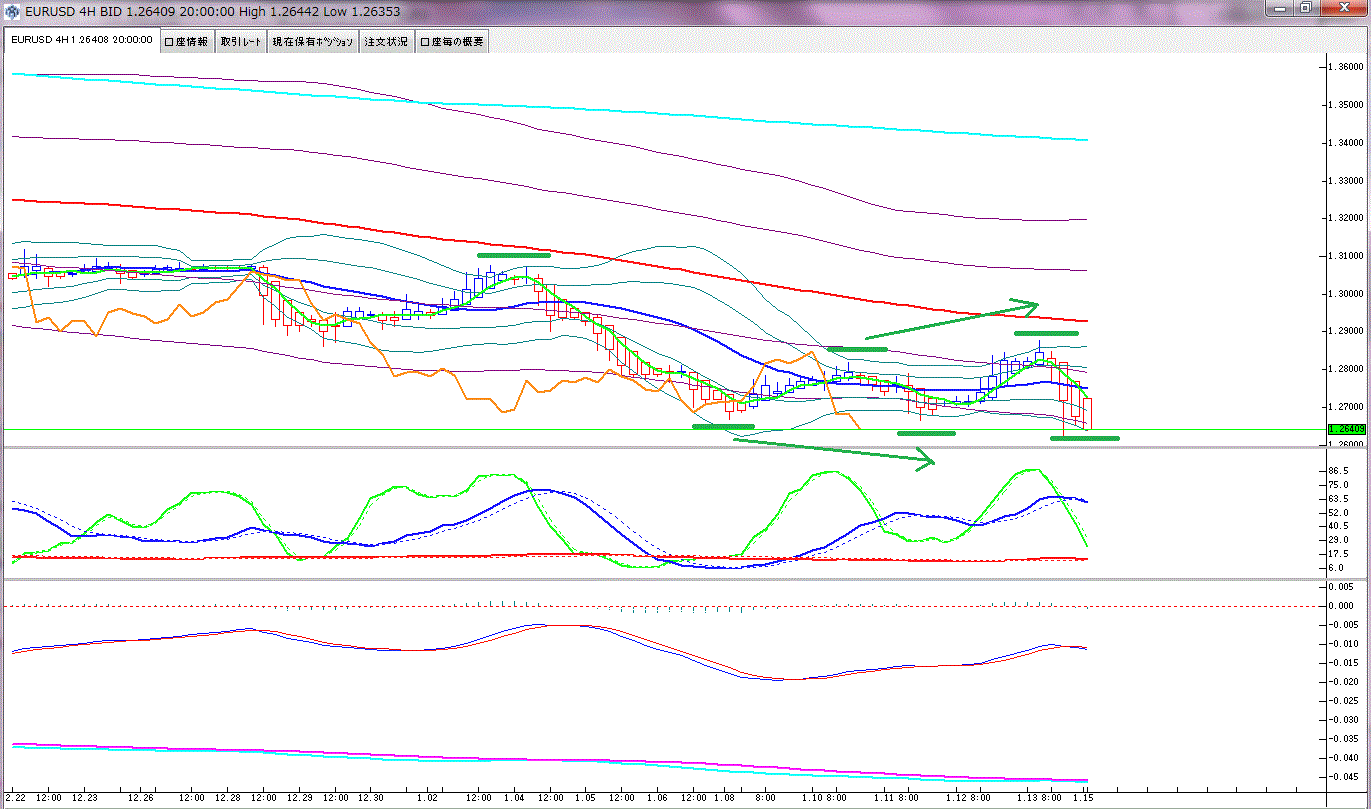Viewport: 1371px width, 809px height.
Task: Click green marker bar below the latest candle
Action: [x=1084, y=438]
